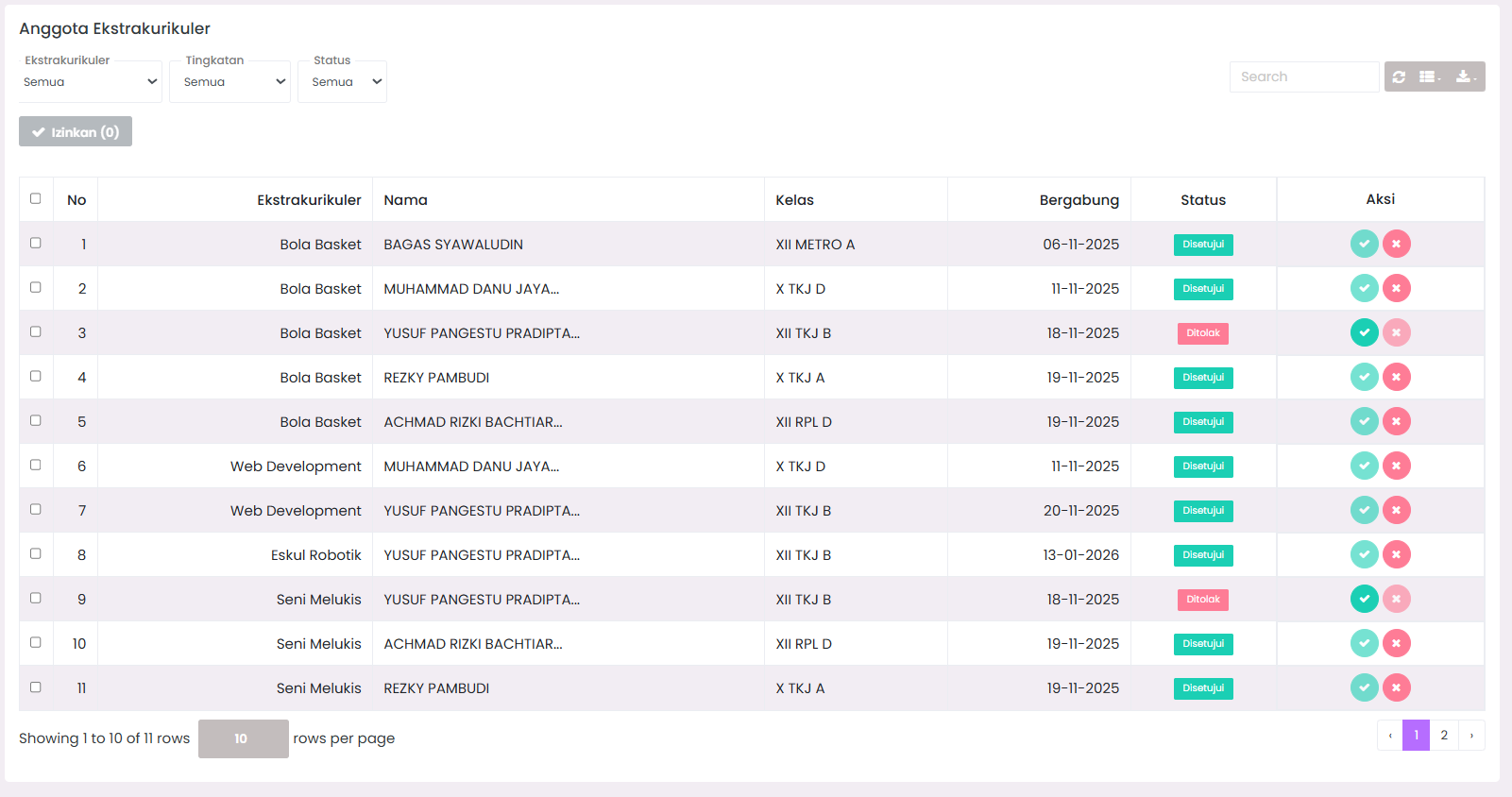Reject Bagas Syawaludin with red cross icon
This screenshot has width=1512, height=797.
[1396, 244]
